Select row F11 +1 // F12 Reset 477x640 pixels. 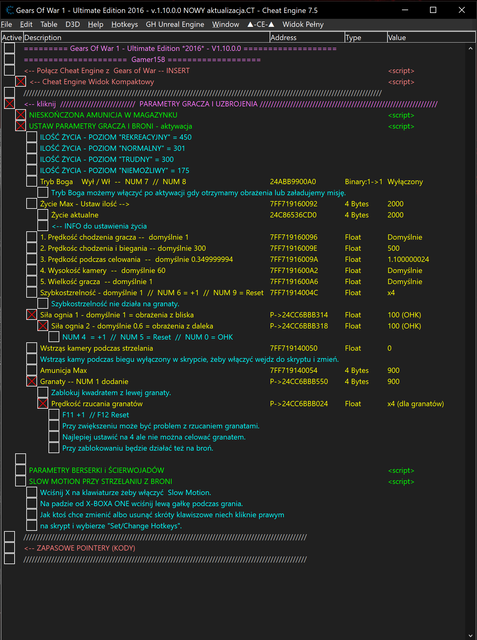95,415
